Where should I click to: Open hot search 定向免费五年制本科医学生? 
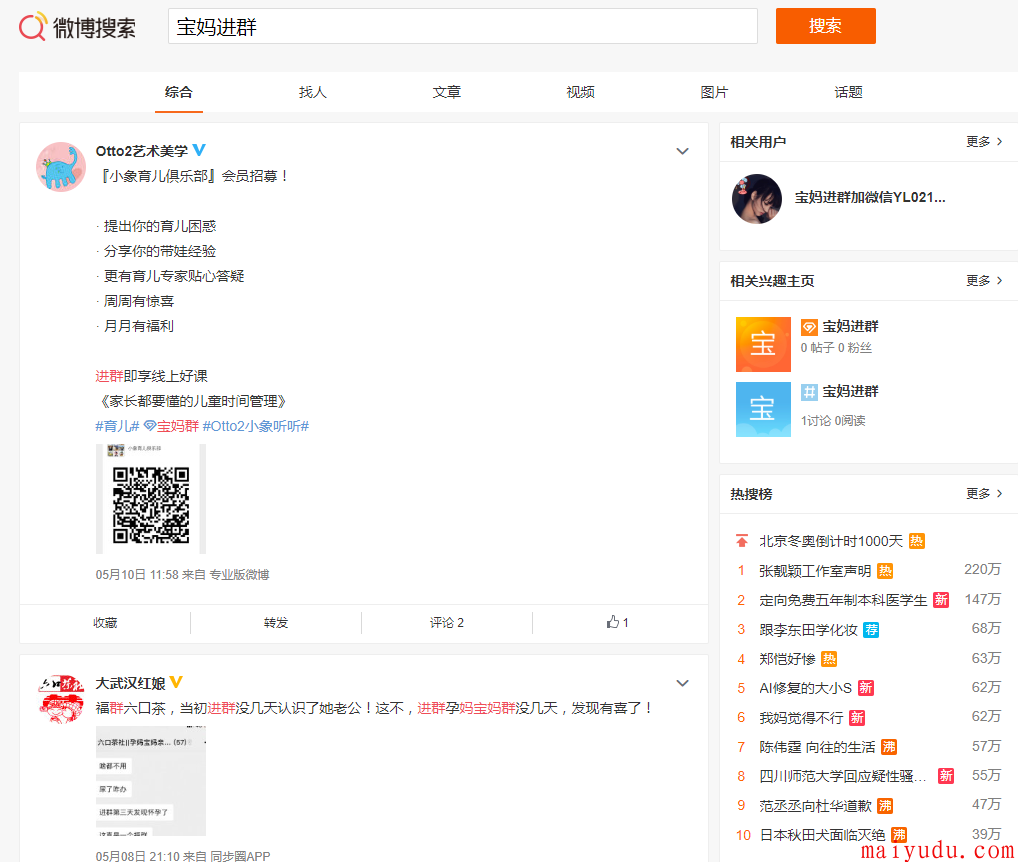pos(843,600)
